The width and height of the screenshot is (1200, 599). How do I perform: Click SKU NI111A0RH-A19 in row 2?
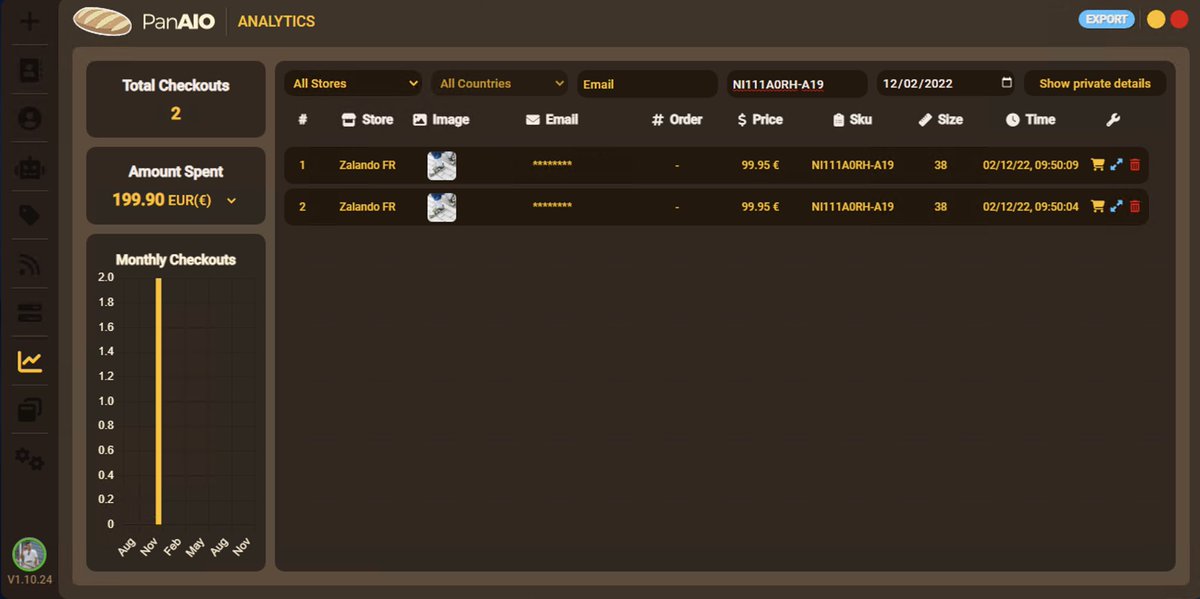[x=852, y=207]
